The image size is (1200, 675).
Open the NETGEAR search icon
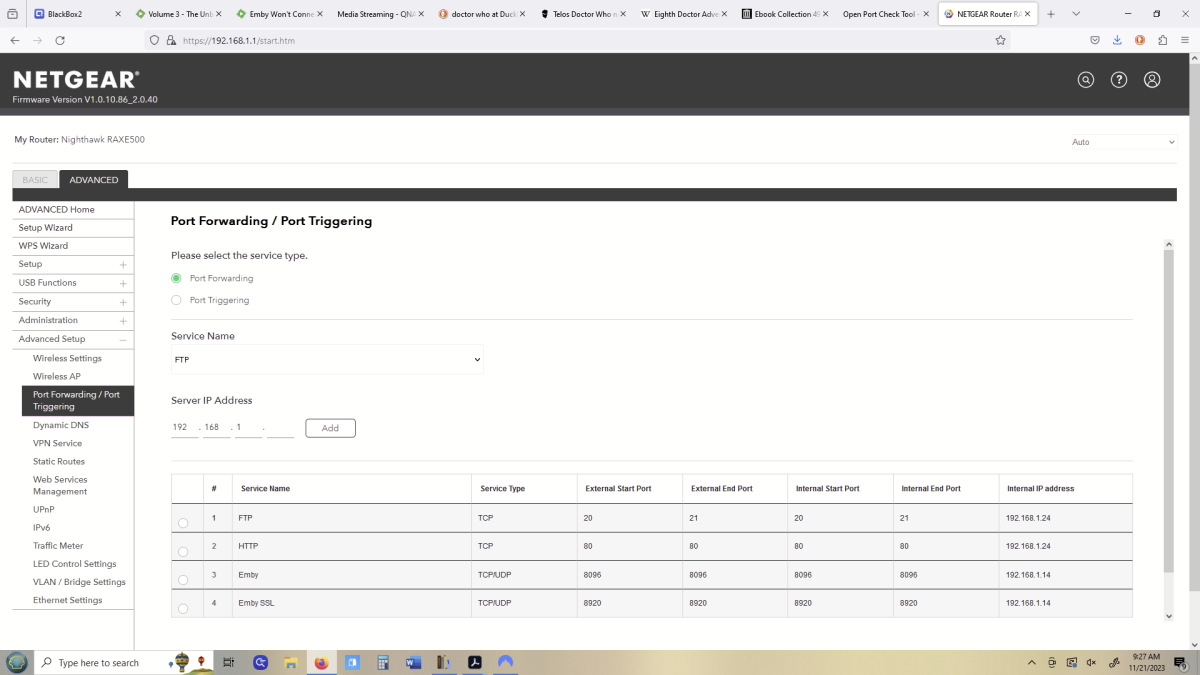(x=1086, y=80)
